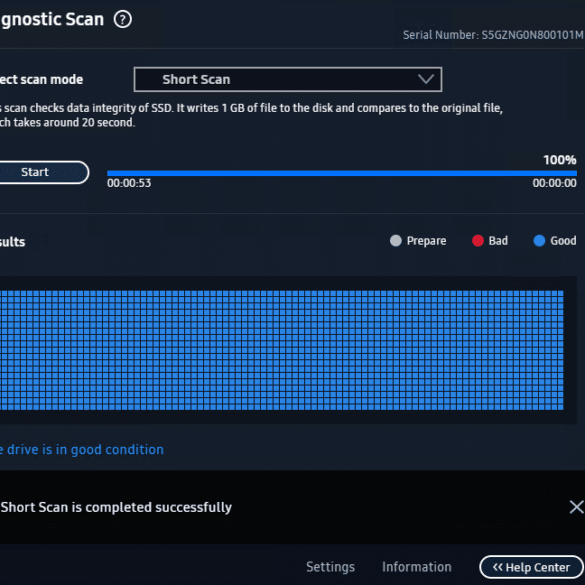Click the blue scan progress bar

coord(342,173)
